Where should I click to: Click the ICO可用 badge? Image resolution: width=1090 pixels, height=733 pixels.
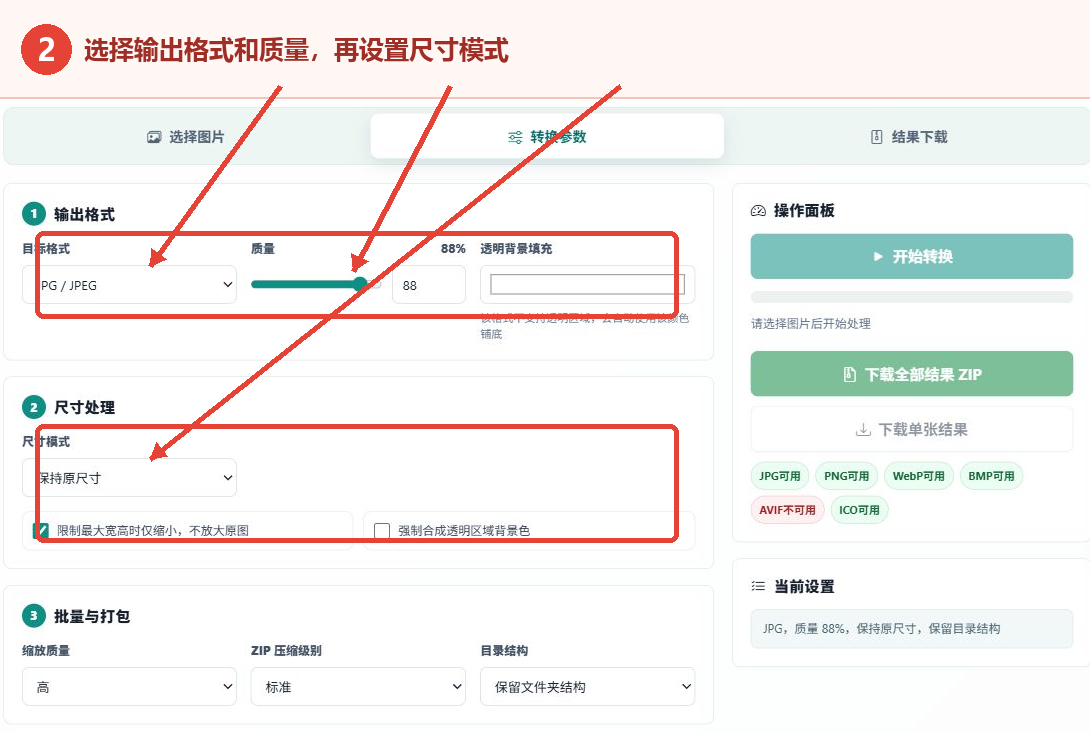click(859, 510)
